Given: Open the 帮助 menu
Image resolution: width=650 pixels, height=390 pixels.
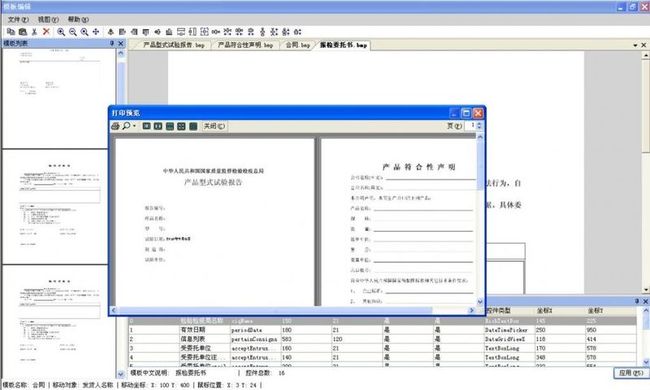Looking at the screenshot, I should tap(78, 19).
